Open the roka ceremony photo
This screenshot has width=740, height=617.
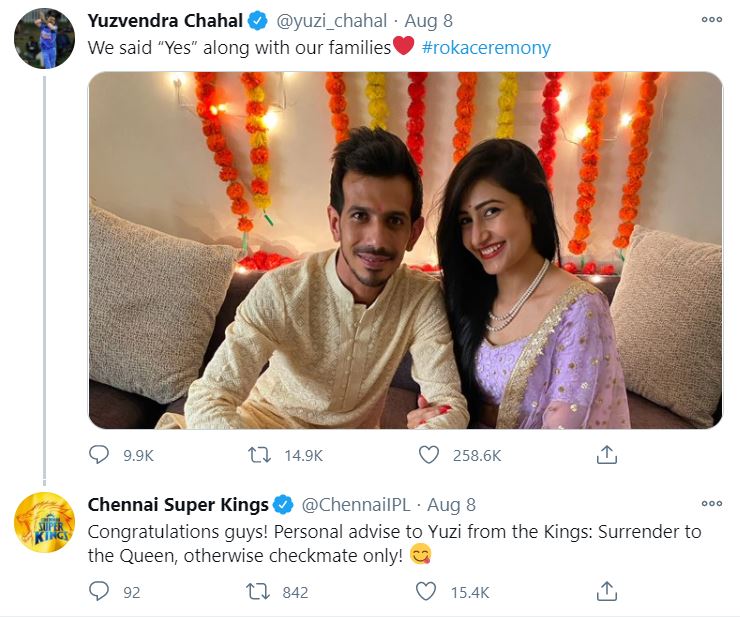click(x=405, y=250)
